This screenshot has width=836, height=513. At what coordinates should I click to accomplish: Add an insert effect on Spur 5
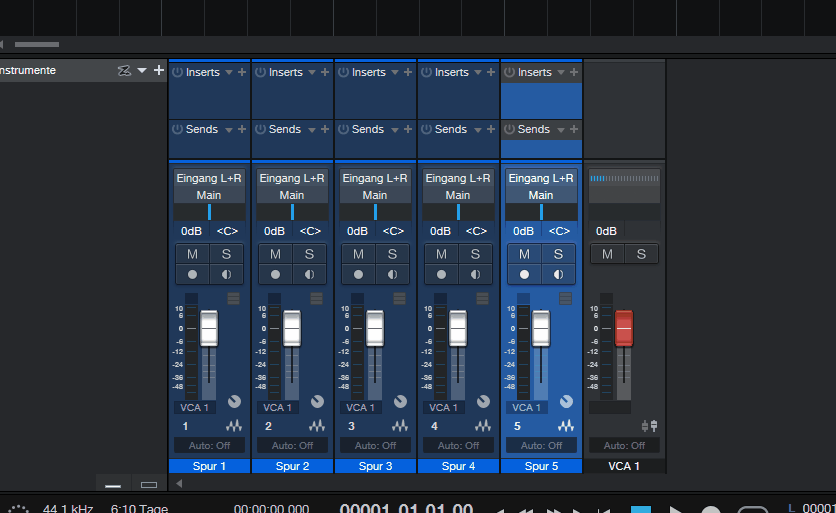coord(574,72)
